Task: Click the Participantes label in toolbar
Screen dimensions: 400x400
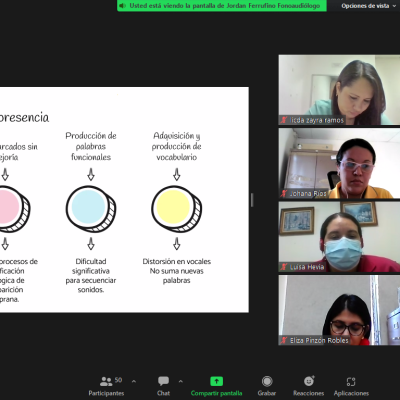Action: pos(106,393)
